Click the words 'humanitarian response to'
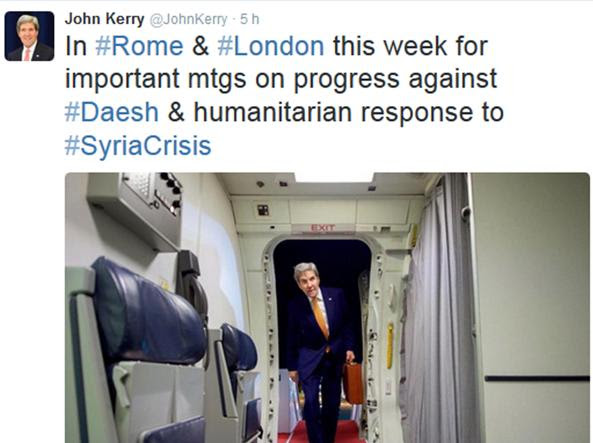 coord(349,112)
